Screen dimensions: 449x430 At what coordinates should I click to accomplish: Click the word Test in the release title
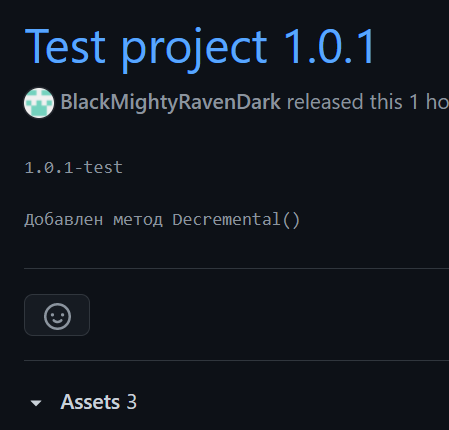tap(65, 46)
